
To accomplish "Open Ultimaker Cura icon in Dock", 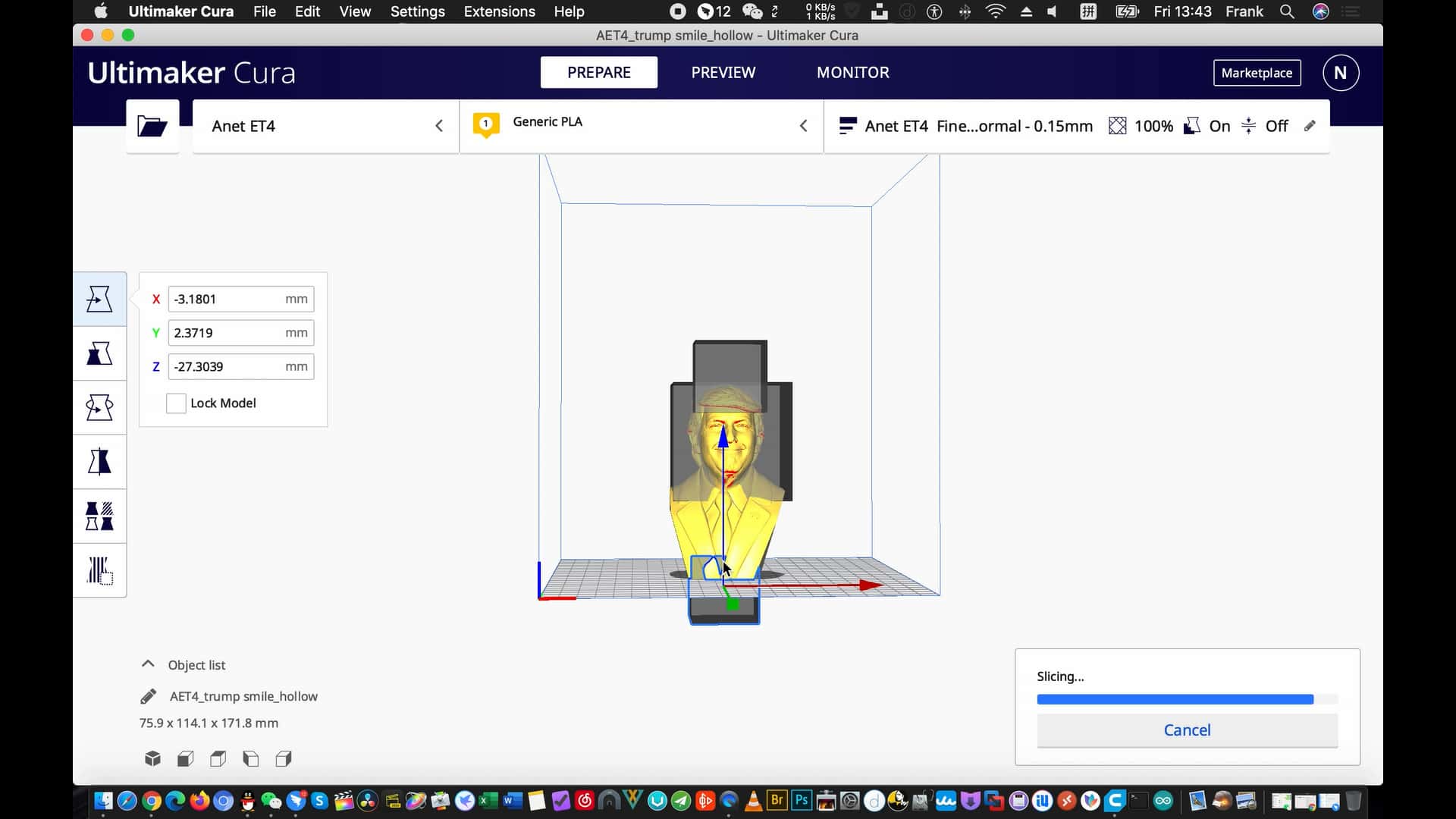I will click(1115, 800).
